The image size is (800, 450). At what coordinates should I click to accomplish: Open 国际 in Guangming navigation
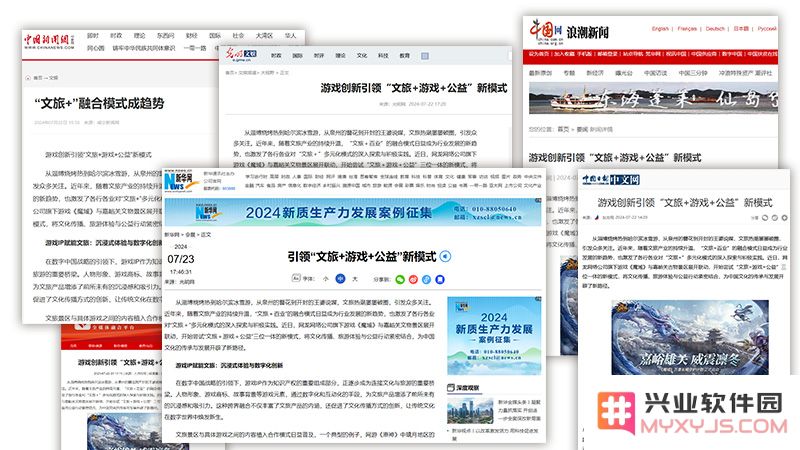pos(297,56)
